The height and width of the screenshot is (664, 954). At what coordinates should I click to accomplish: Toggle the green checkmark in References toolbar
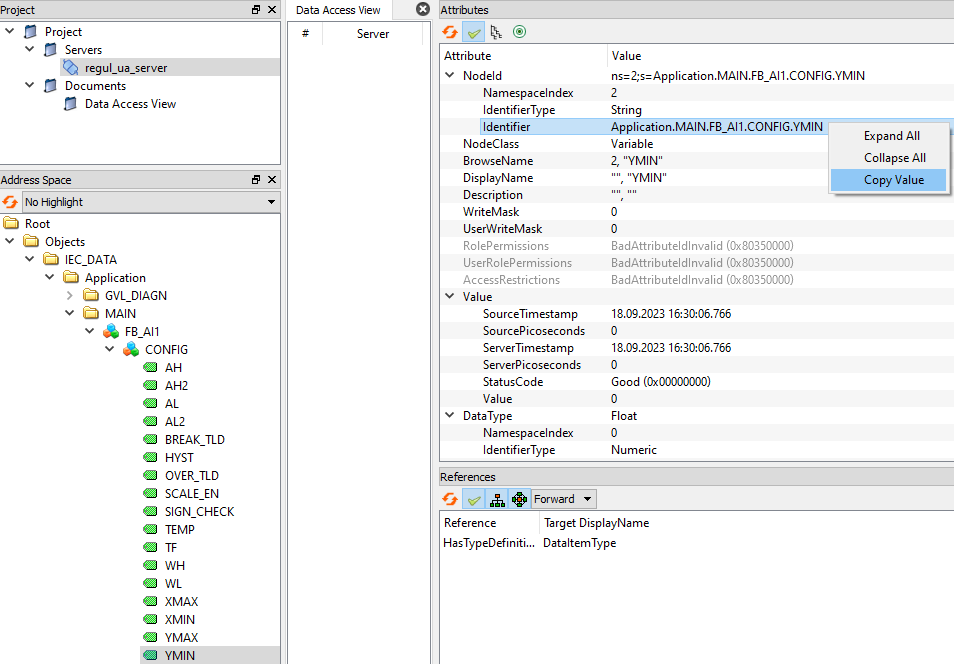point(474,499)
